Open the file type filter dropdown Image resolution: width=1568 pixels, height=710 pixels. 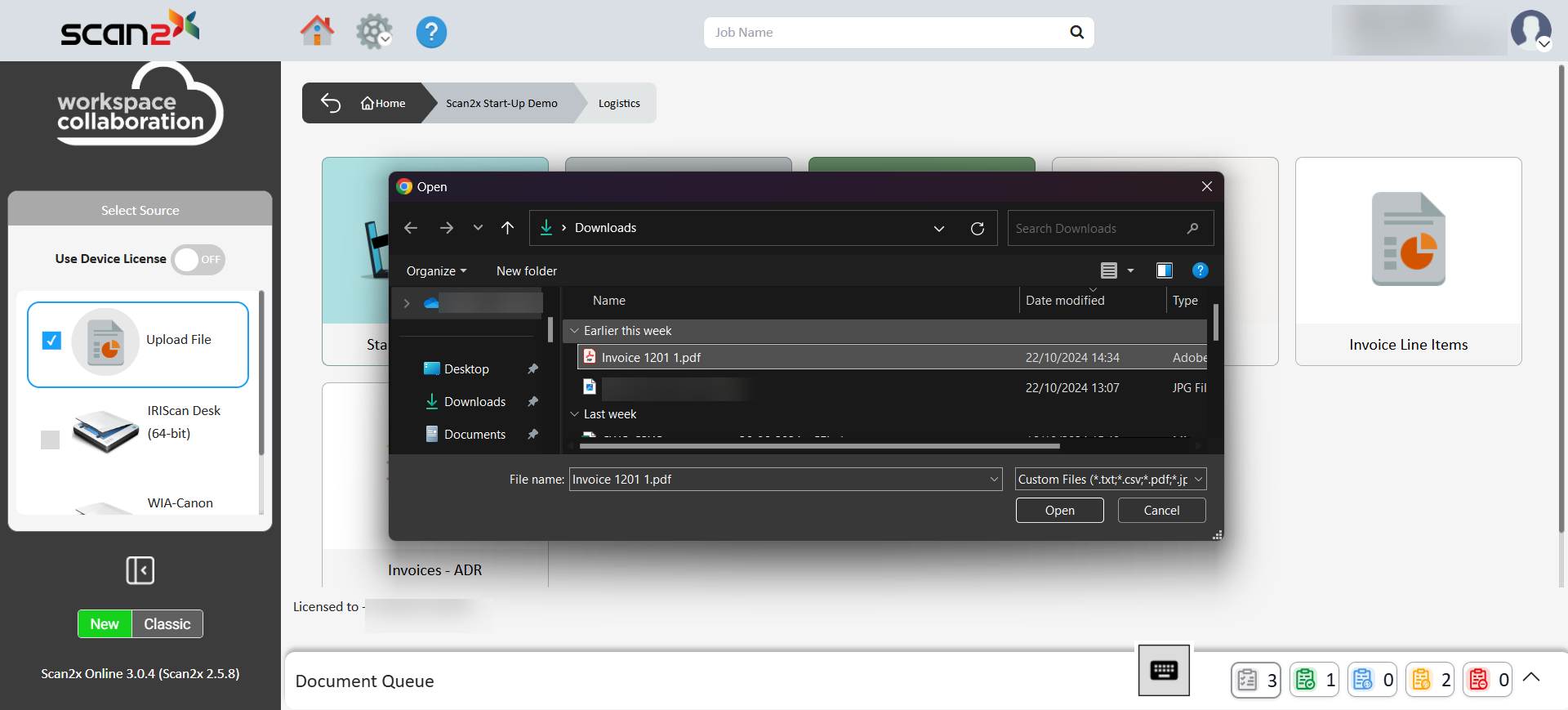1110,480
